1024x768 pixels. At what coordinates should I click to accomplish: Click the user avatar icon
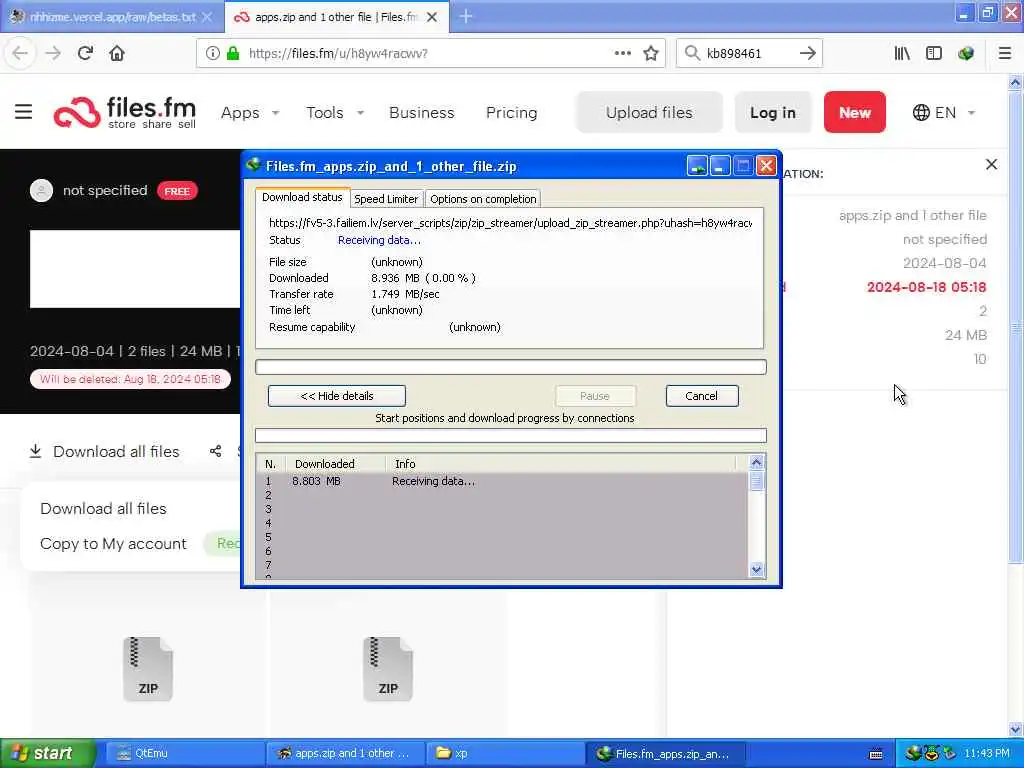tap(41, 190)
